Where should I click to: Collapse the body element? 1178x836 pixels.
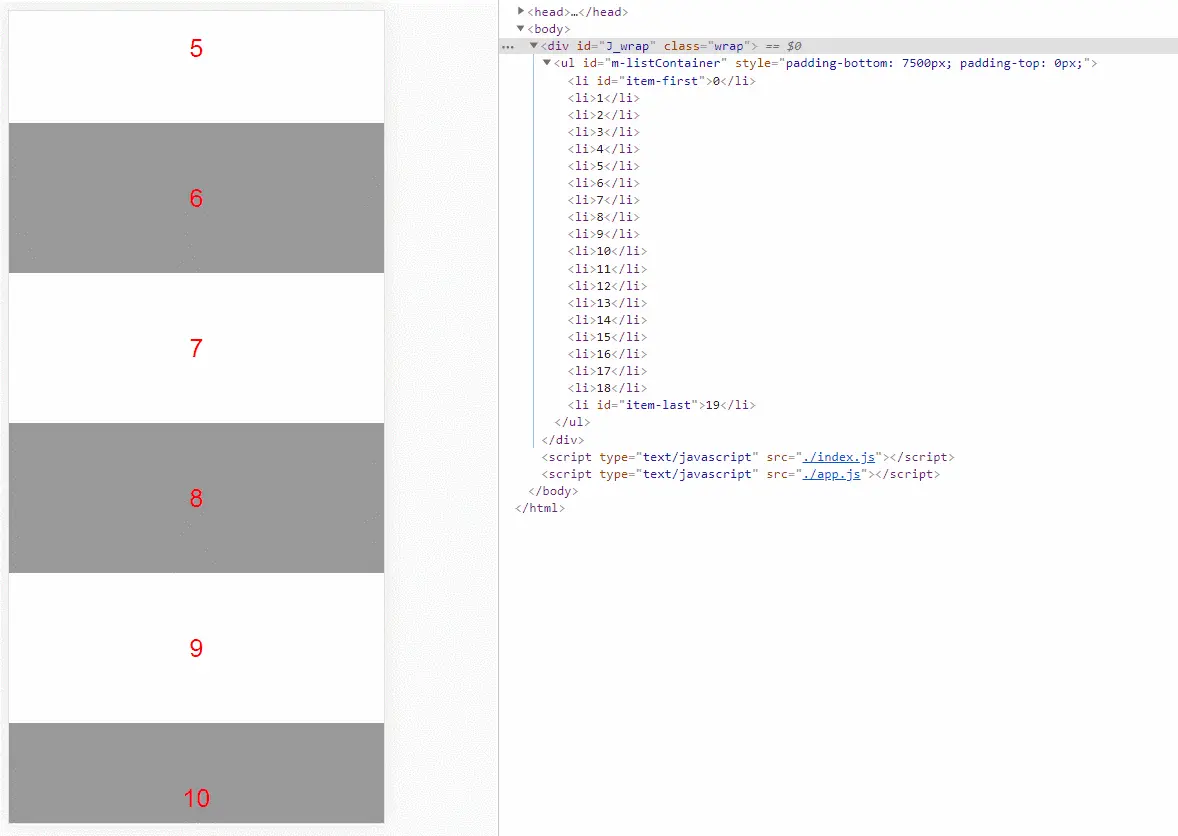coord(521,29)
